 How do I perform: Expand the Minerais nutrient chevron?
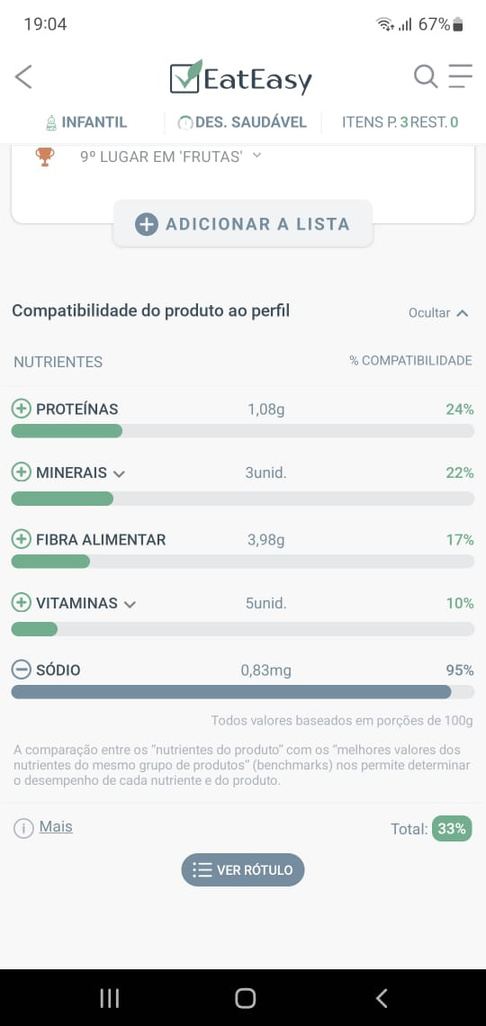pos(118,474)
